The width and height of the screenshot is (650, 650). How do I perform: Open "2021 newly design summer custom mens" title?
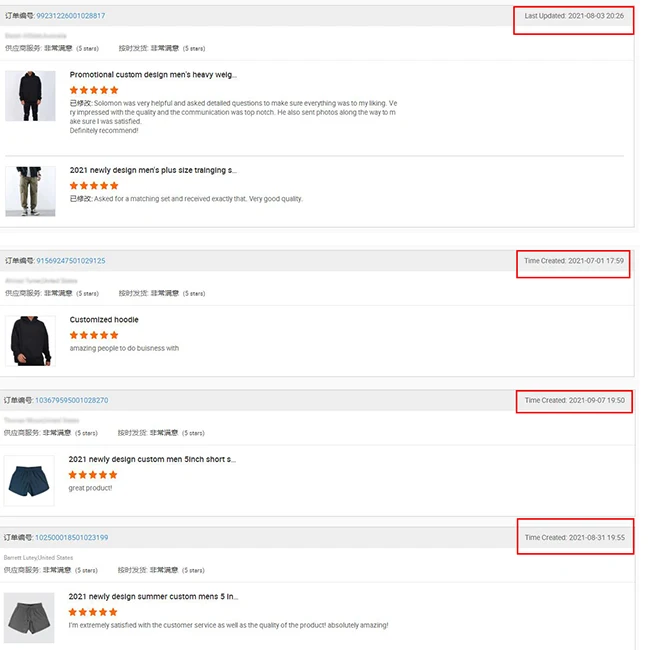(152, 597)
